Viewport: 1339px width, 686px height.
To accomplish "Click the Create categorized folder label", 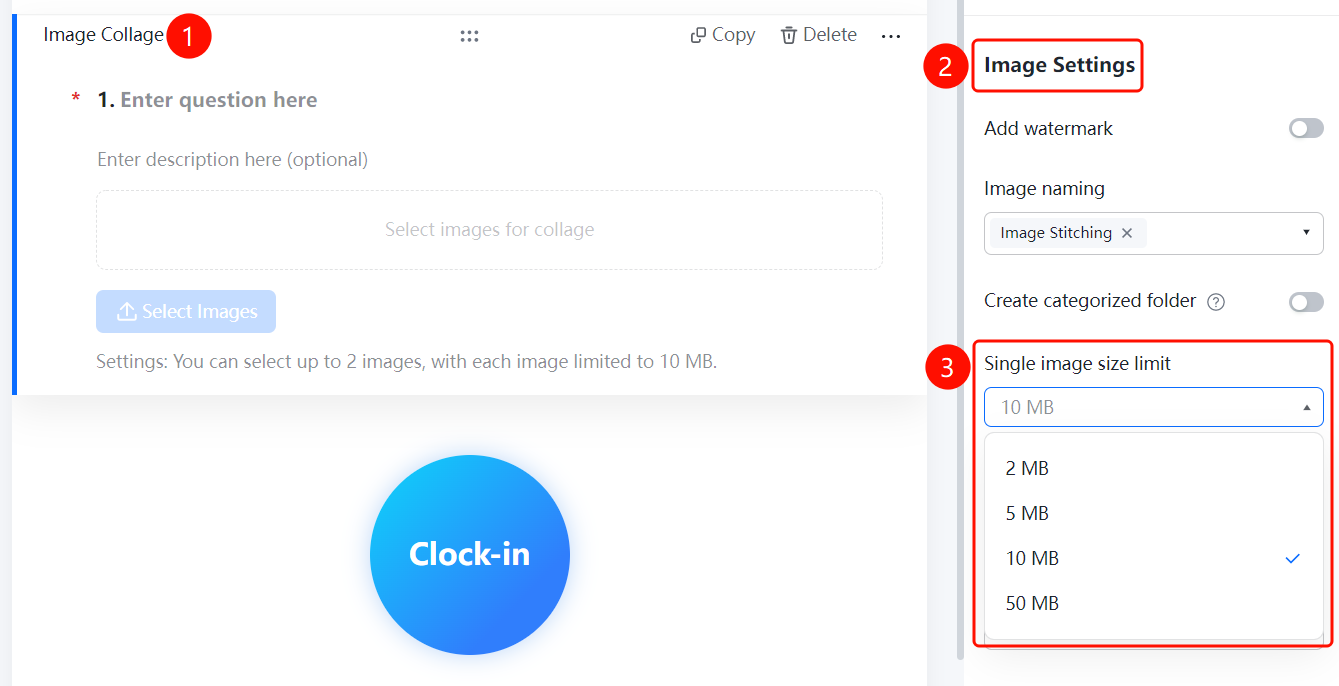I will click(x=1090, y=301).
